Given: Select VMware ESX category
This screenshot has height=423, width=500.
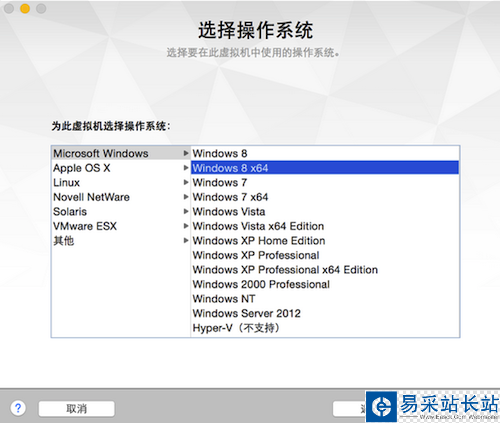Looking at the screenshot, I should coord(121,226).
